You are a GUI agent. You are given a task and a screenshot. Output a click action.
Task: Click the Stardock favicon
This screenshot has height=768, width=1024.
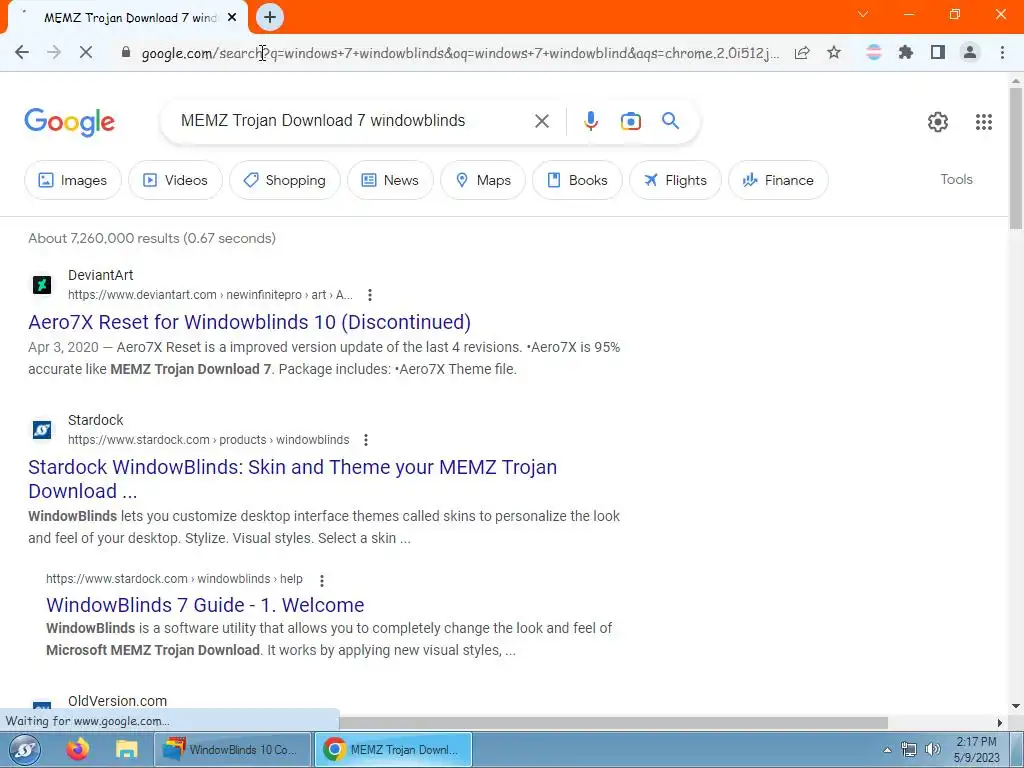click(x=42, y=430)
